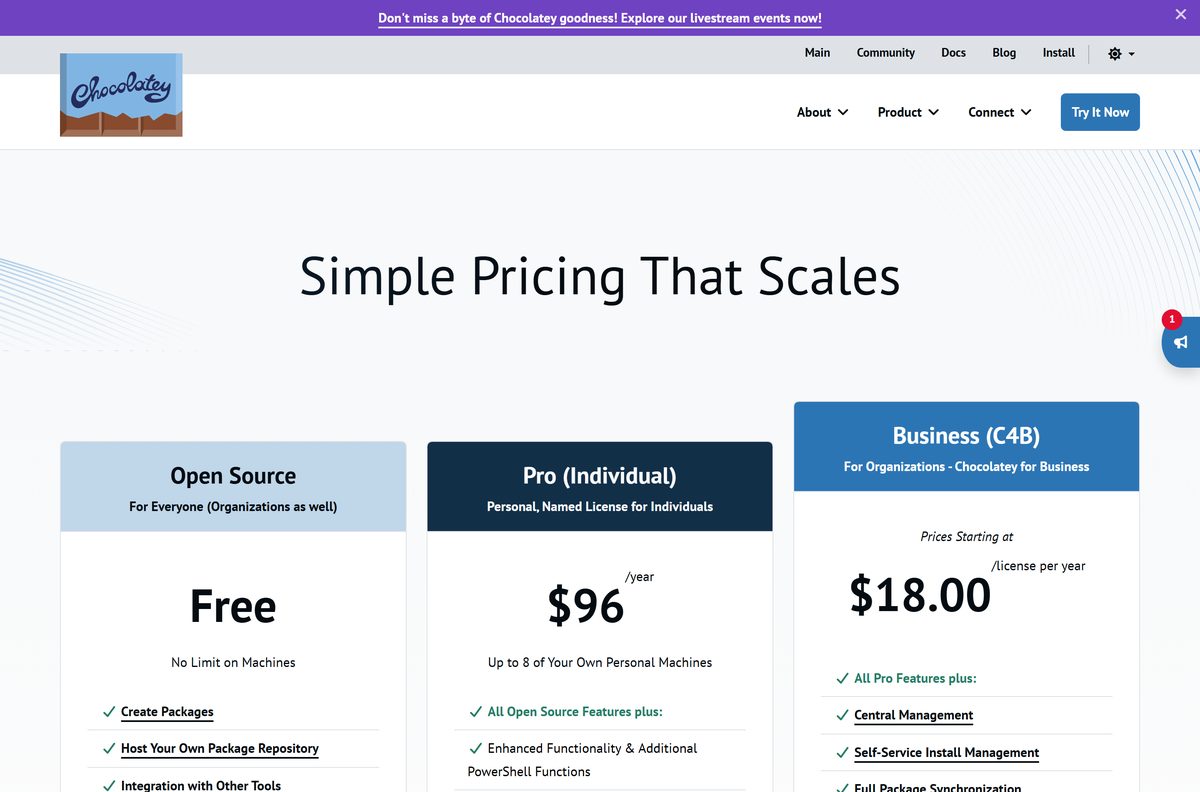Click Simple Pricing That Scales headline
This screenshot has width=1200, height=792.
[600, 276]
